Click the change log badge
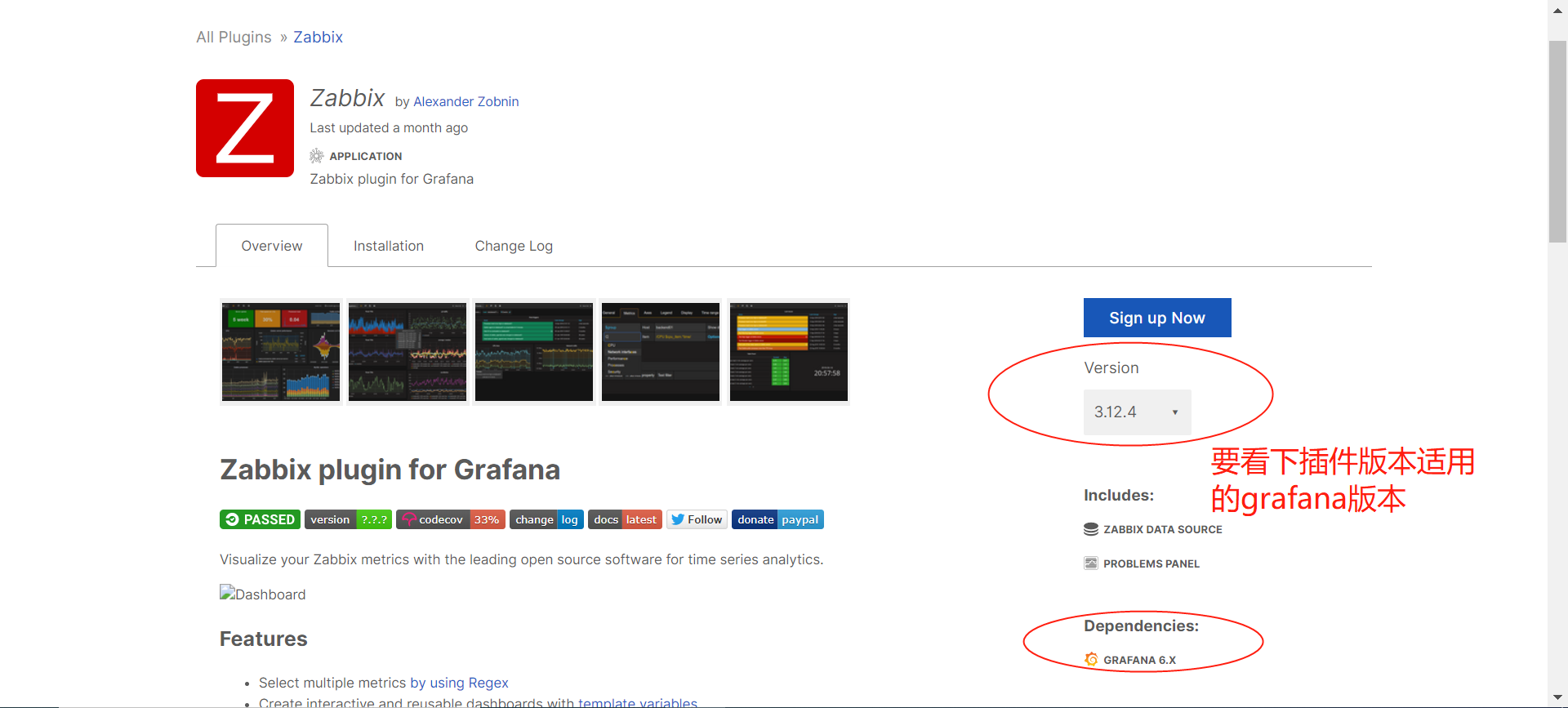 click(546, 519)
